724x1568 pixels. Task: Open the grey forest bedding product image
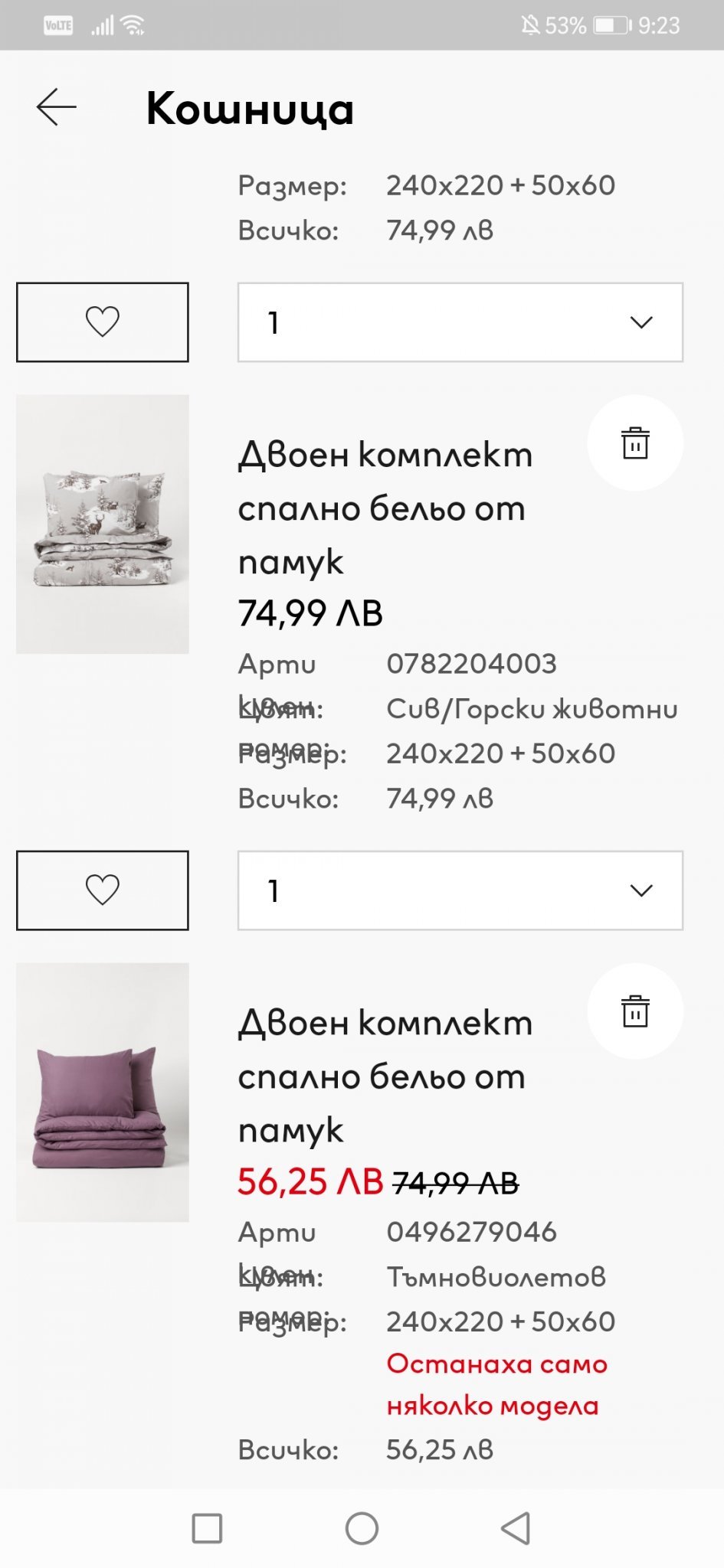103,524
